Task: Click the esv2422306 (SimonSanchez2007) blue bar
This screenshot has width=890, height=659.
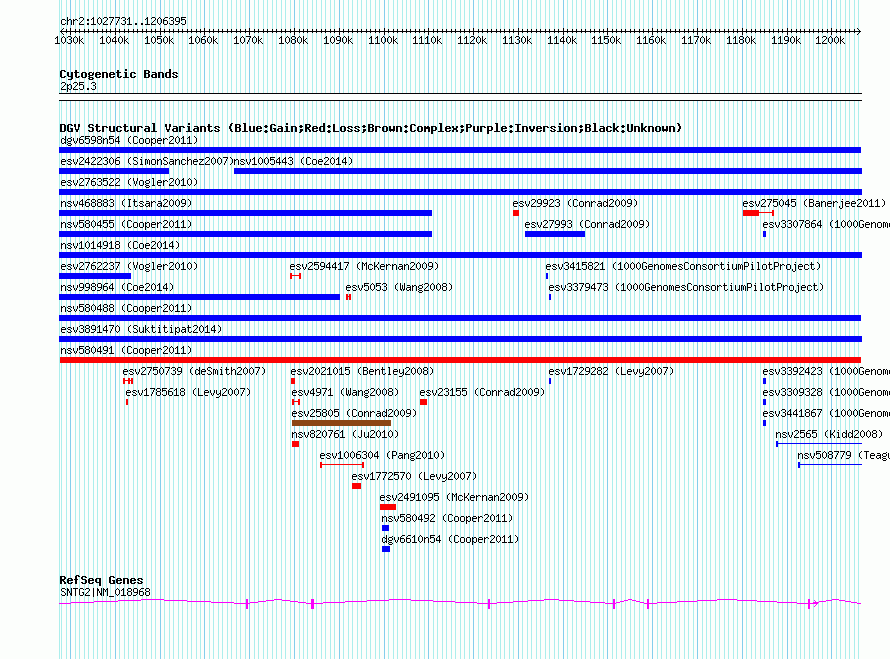Action: pos(114,171)
